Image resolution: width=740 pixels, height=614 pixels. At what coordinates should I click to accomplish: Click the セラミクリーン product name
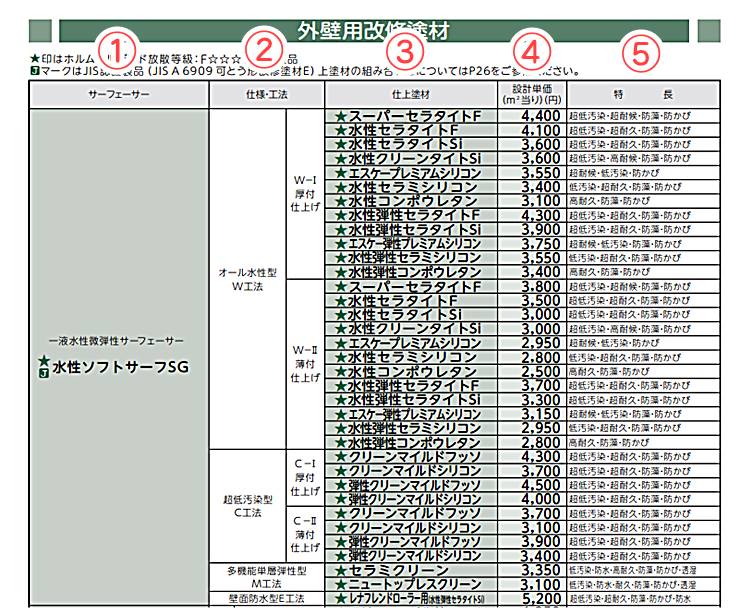tap(398, 570)
